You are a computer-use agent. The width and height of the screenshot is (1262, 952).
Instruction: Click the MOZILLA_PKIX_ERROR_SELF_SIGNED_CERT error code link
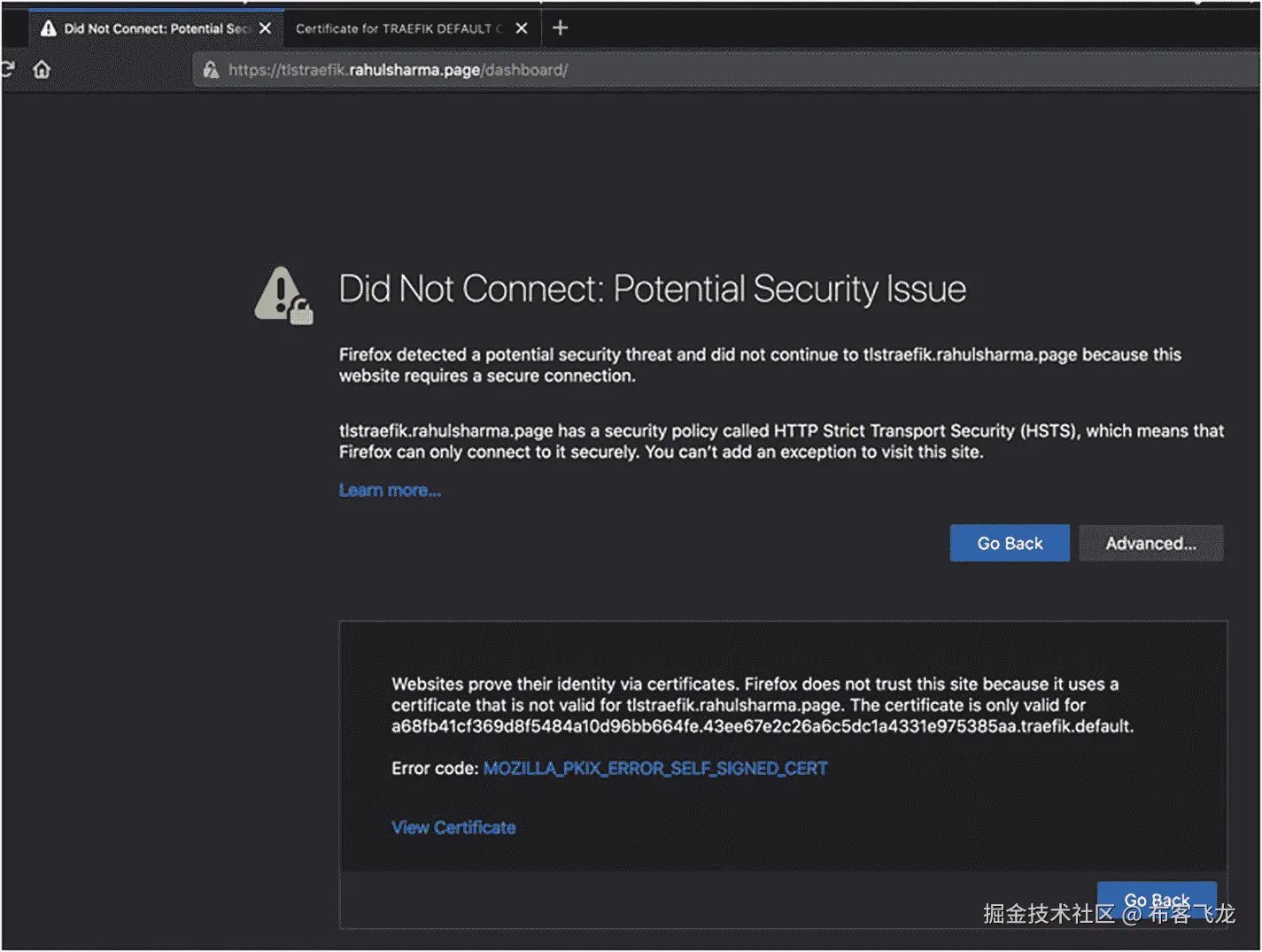click(655, 769)
